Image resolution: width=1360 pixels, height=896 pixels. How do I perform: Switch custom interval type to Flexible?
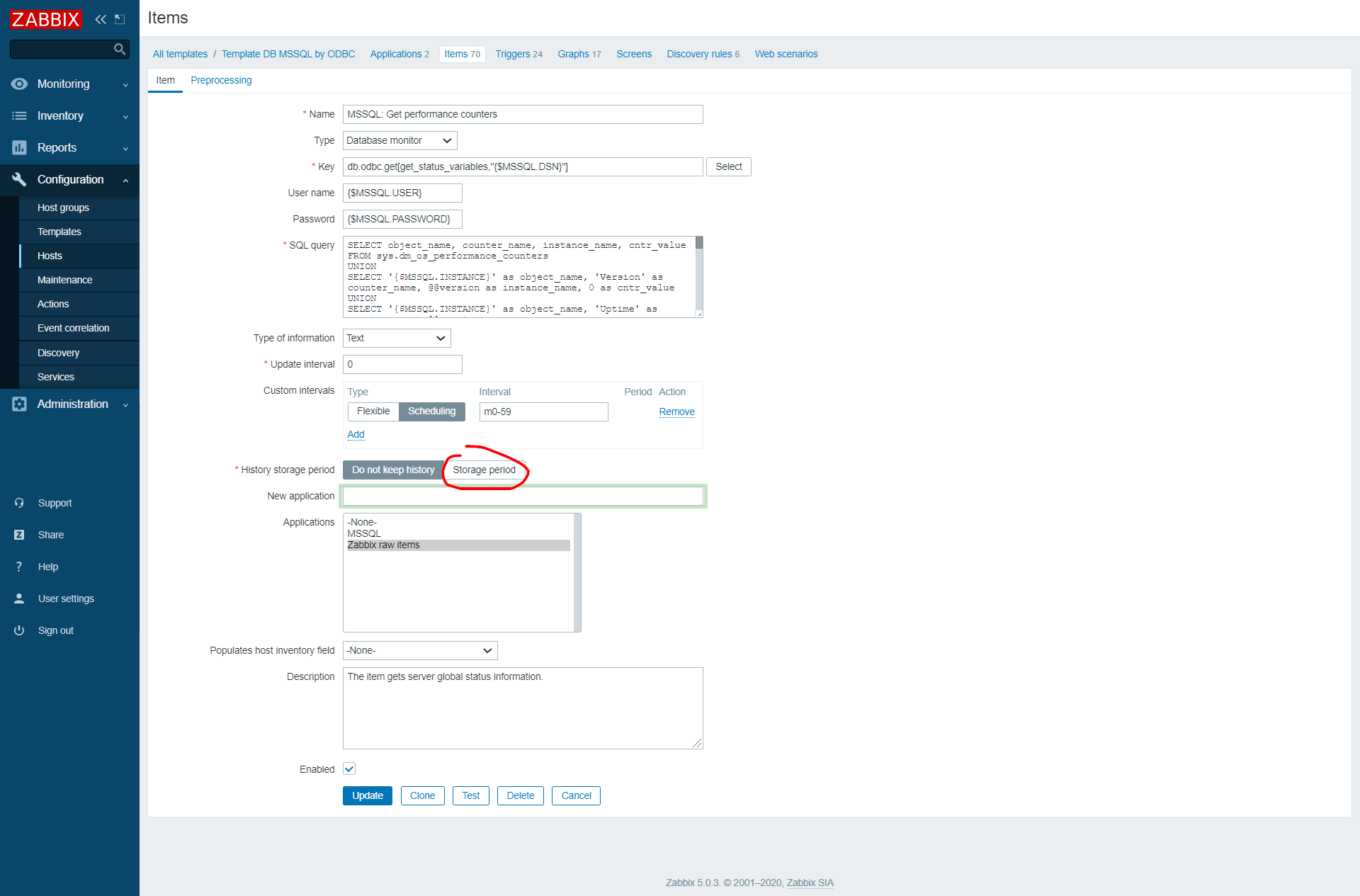(x=373, y=412)
